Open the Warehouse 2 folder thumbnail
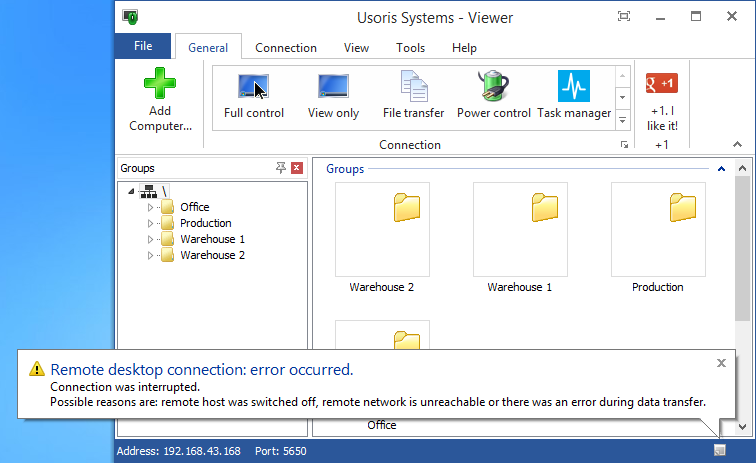Screen dimensions: 756x463 click(381, 229)
